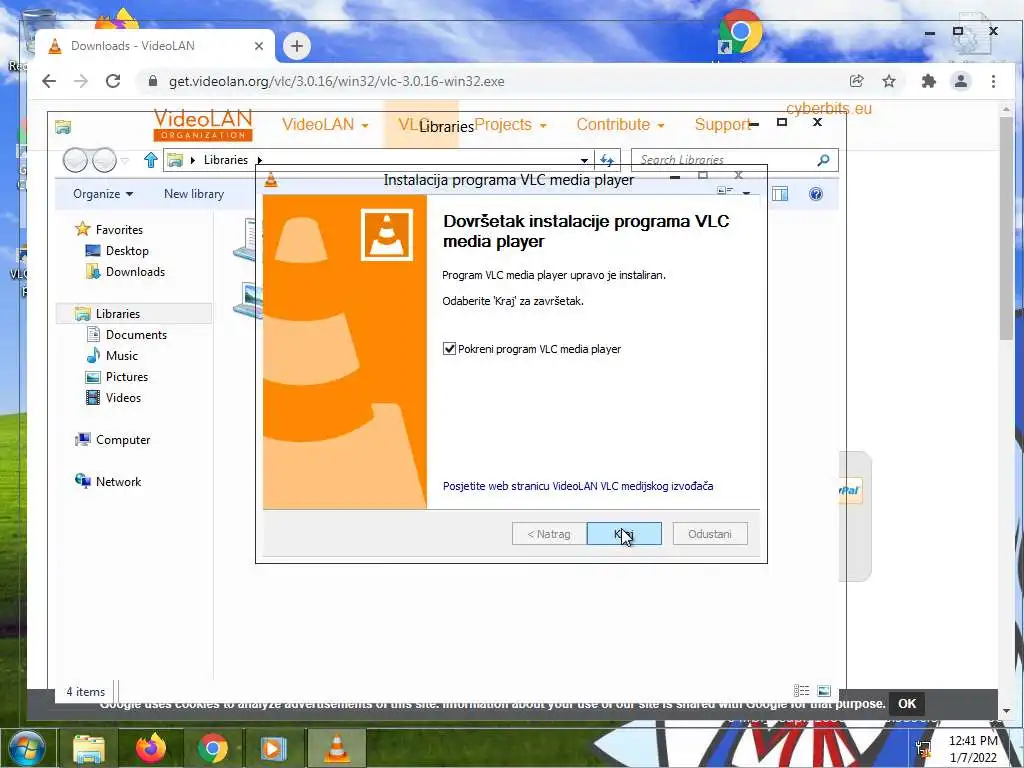This screenshot has height=768, width=1024.
Task: Open Chrome profile icon
Action: click(961, 81)
